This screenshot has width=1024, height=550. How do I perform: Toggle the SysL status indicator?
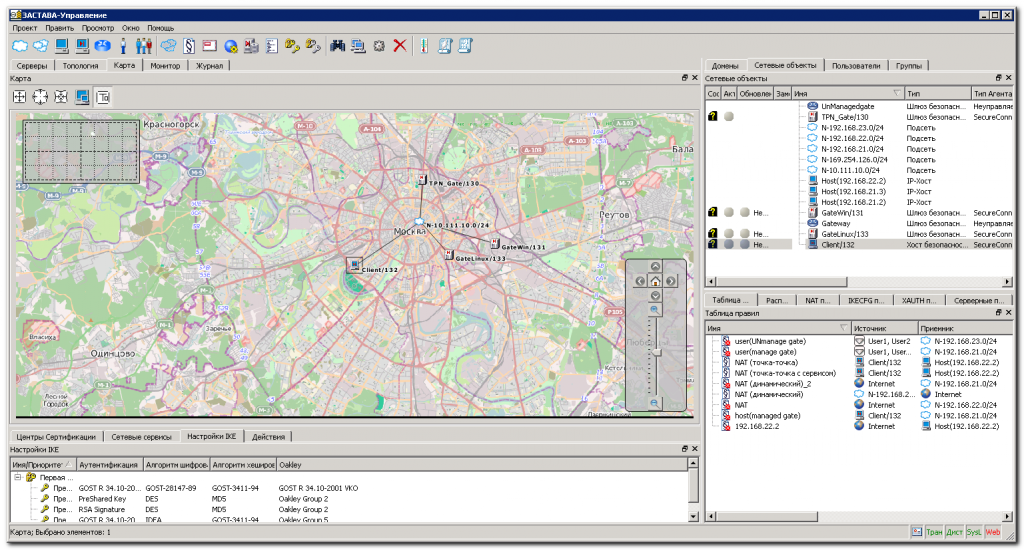coord(973,533)
